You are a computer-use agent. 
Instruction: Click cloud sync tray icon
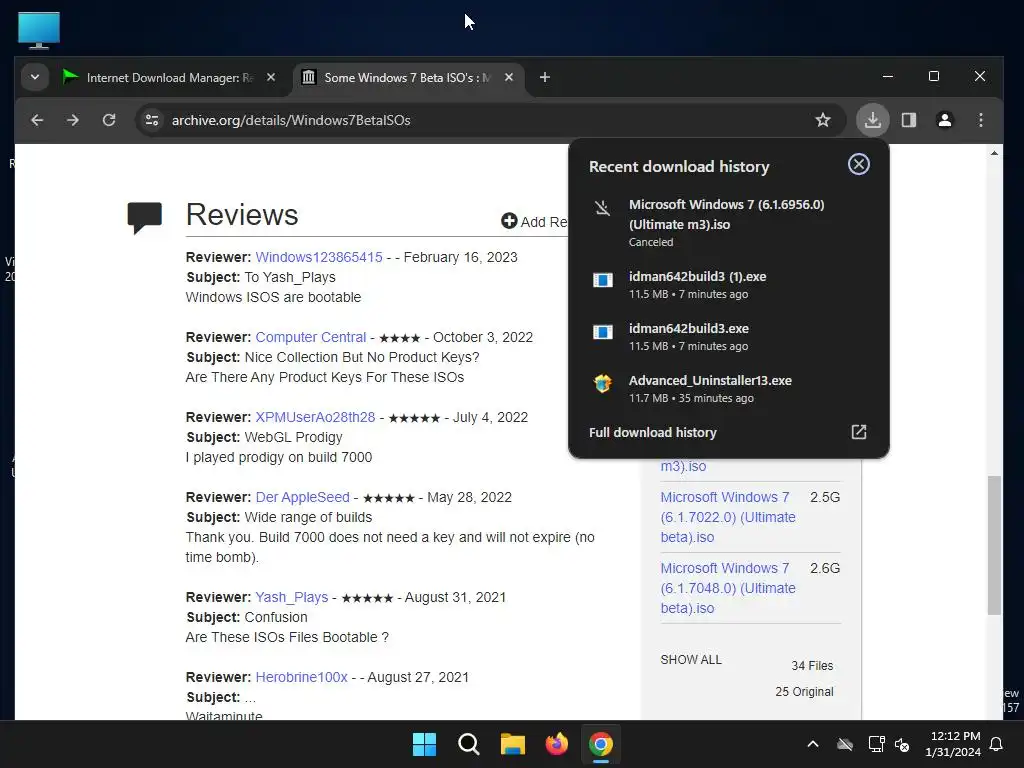(x=844, y=744)
